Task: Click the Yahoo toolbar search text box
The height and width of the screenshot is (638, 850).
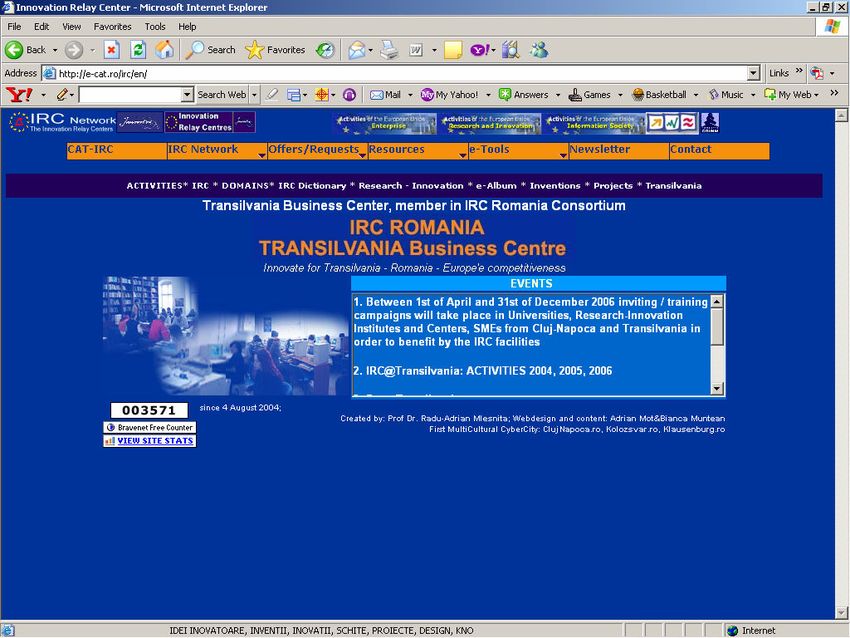Action: [130, 95]
